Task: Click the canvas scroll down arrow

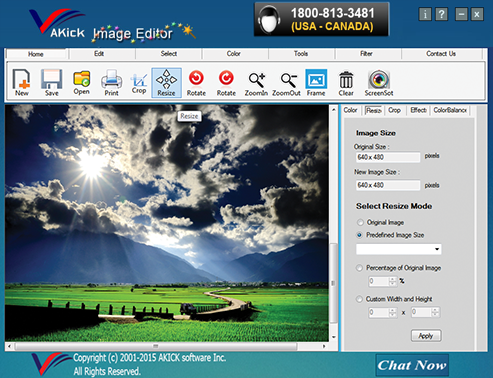Action: click(334, 337)
